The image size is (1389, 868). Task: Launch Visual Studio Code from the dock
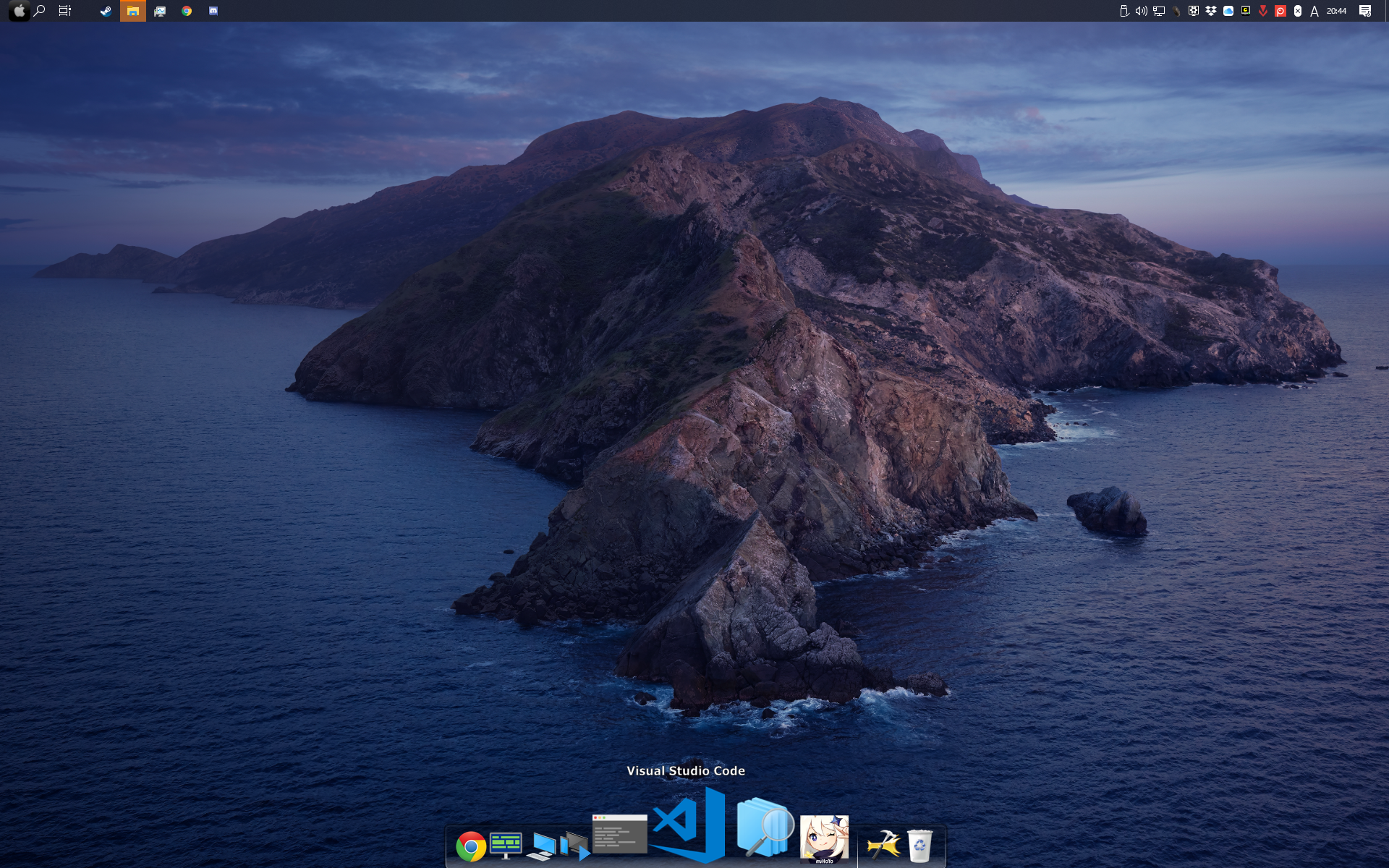point(688,825)
